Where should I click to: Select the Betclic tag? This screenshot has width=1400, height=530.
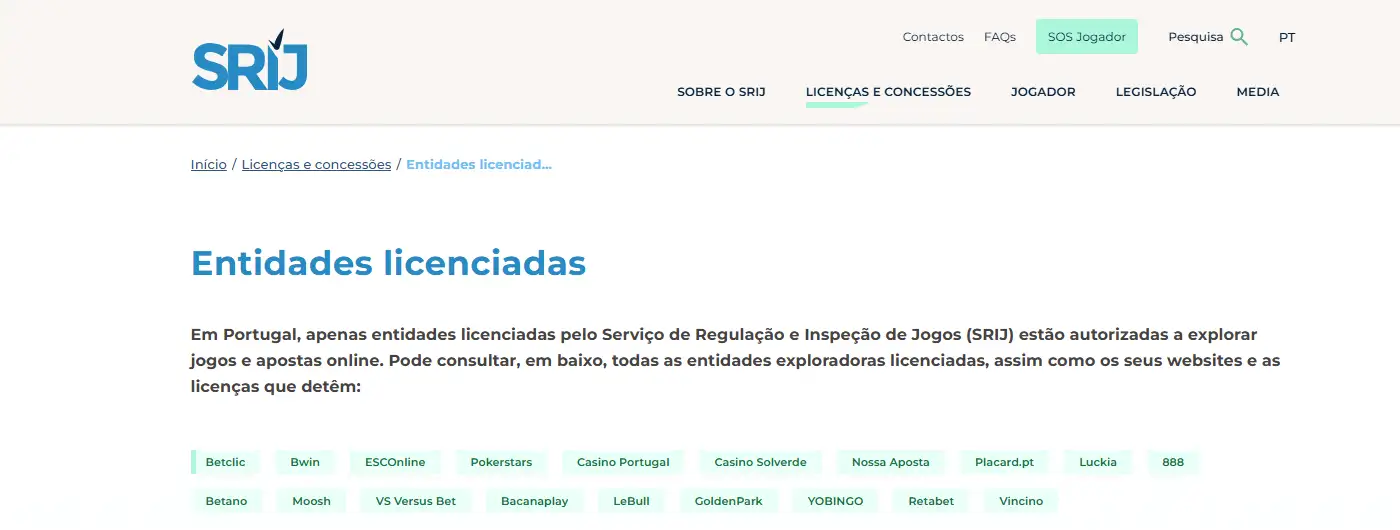pyautogui.click(x=225, y=462)
